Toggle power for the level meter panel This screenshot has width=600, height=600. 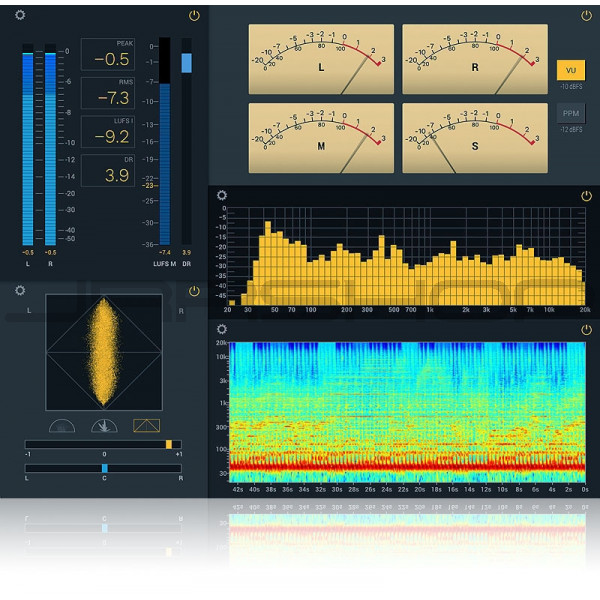pos(194,16)
